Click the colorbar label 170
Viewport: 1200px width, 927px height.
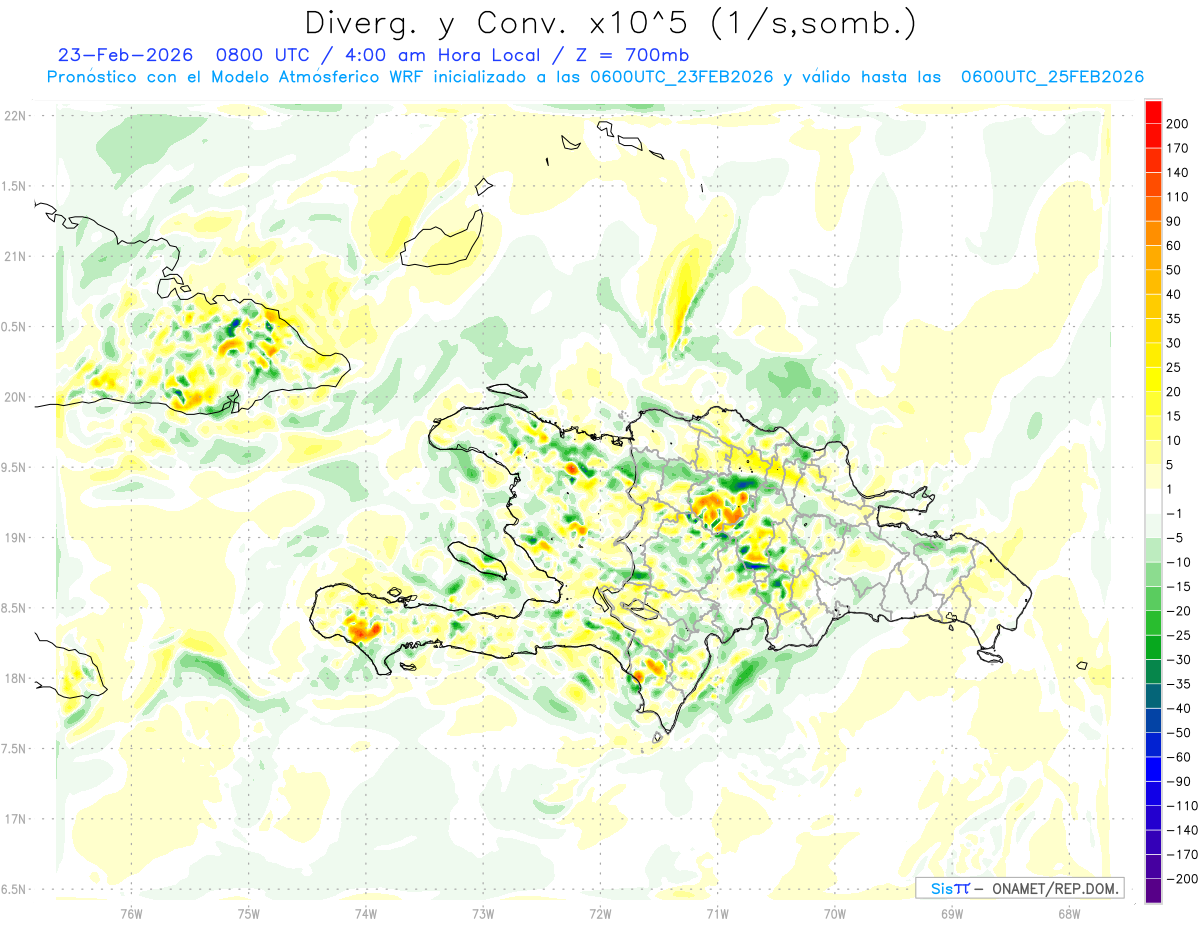point(1178,148)
